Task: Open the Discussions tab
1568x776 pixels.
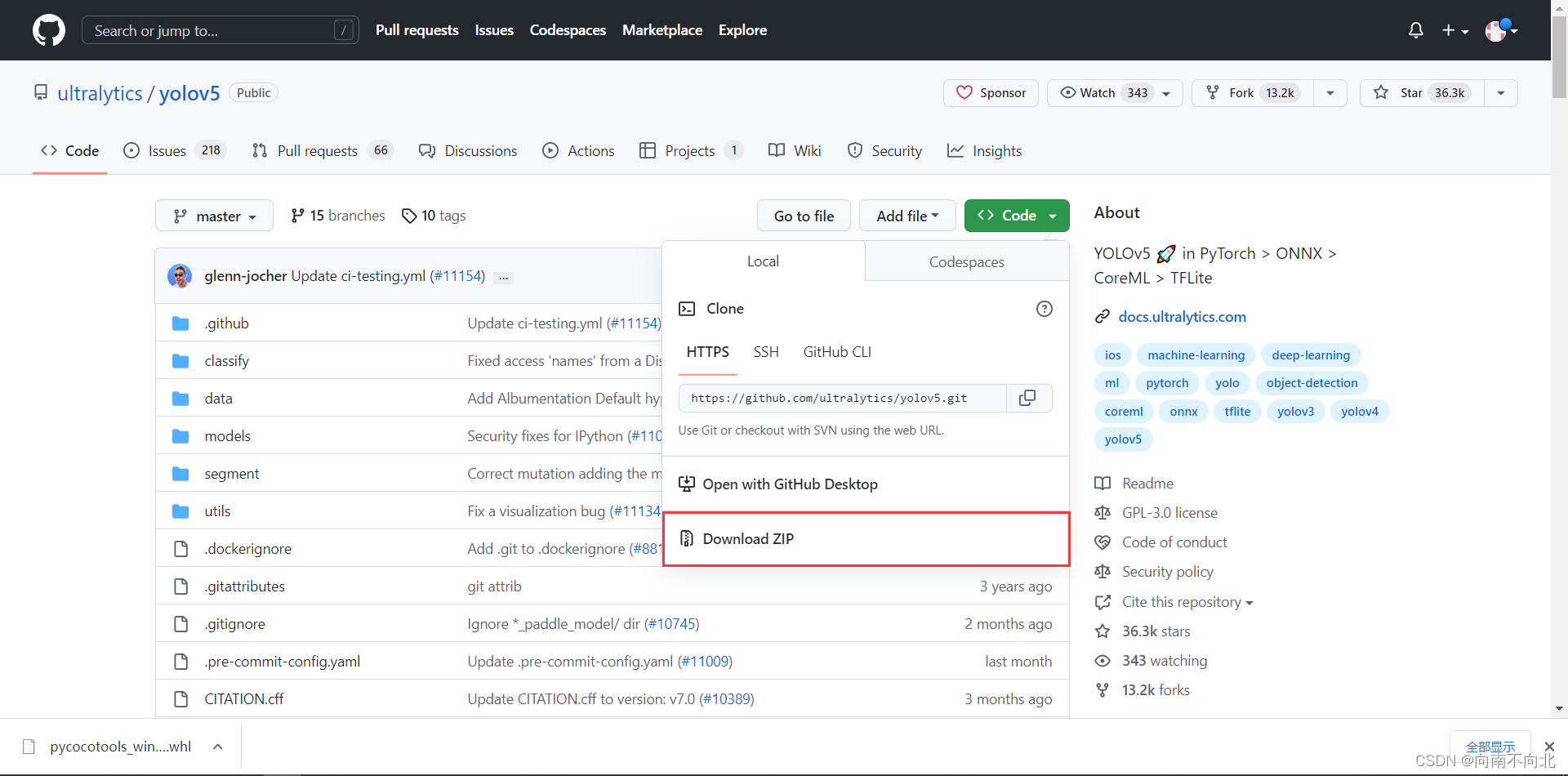Action: (468, 151)
